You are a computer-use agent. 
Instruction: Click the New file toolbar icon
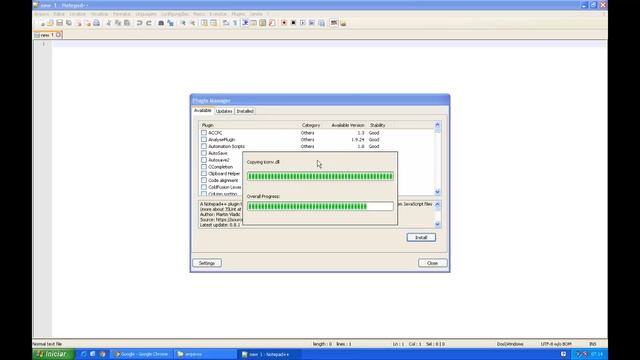click(x=42, y=23)
